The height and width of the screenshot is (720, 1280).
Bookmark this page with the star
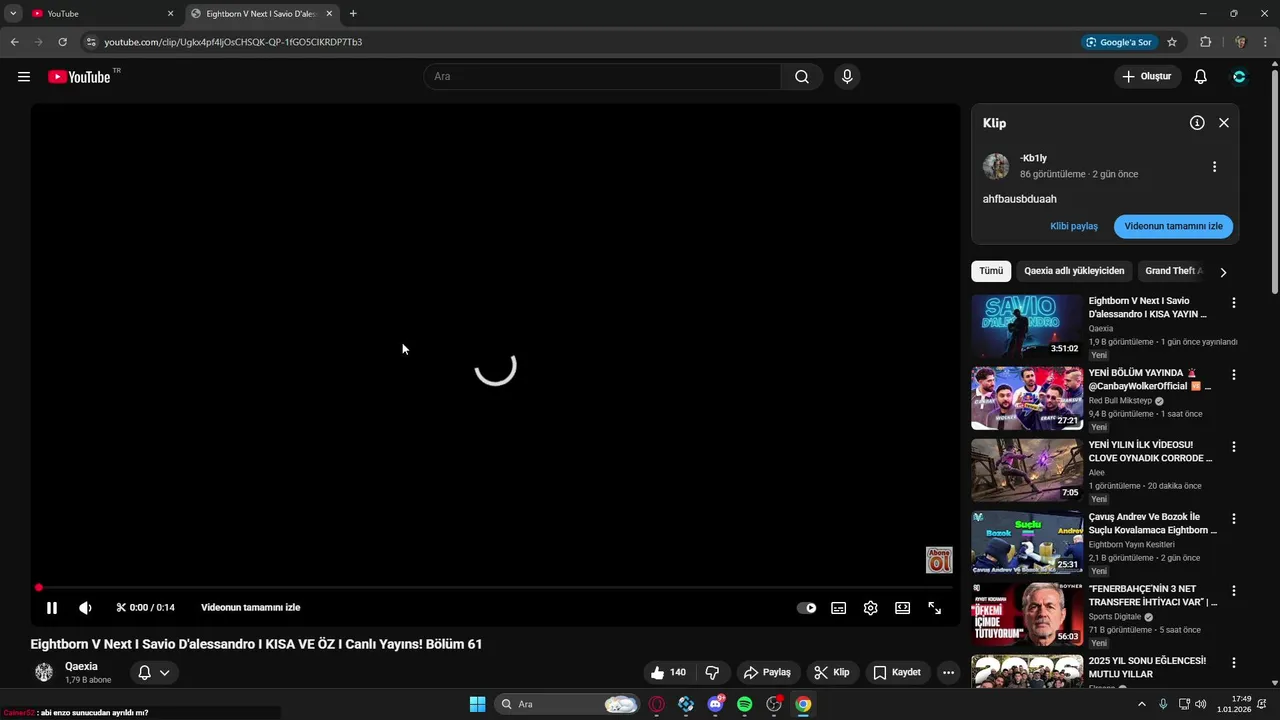pyautogui.click(x=1172, y=42)
